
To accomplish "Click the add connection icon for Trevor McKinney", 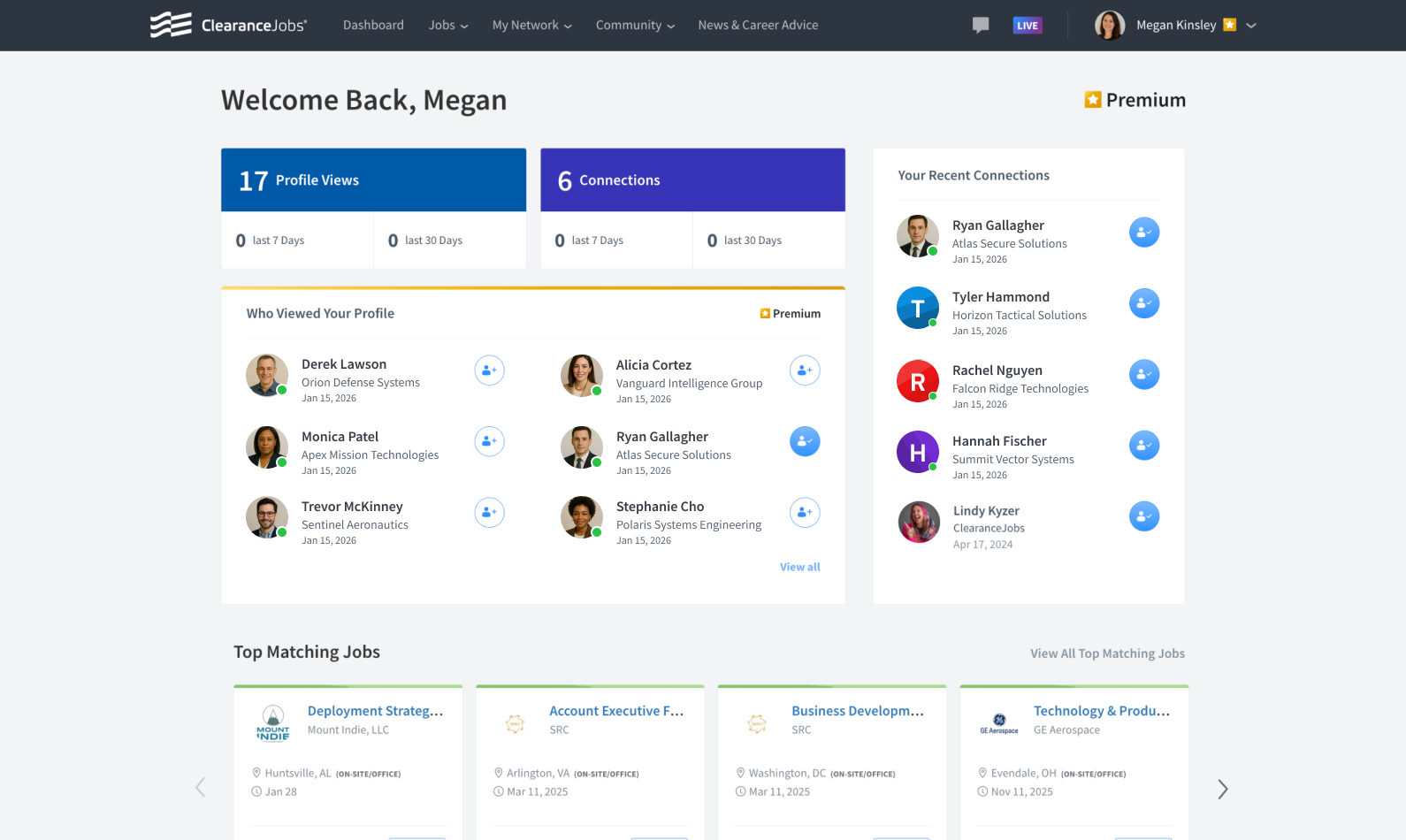I will tap(490, 512).
